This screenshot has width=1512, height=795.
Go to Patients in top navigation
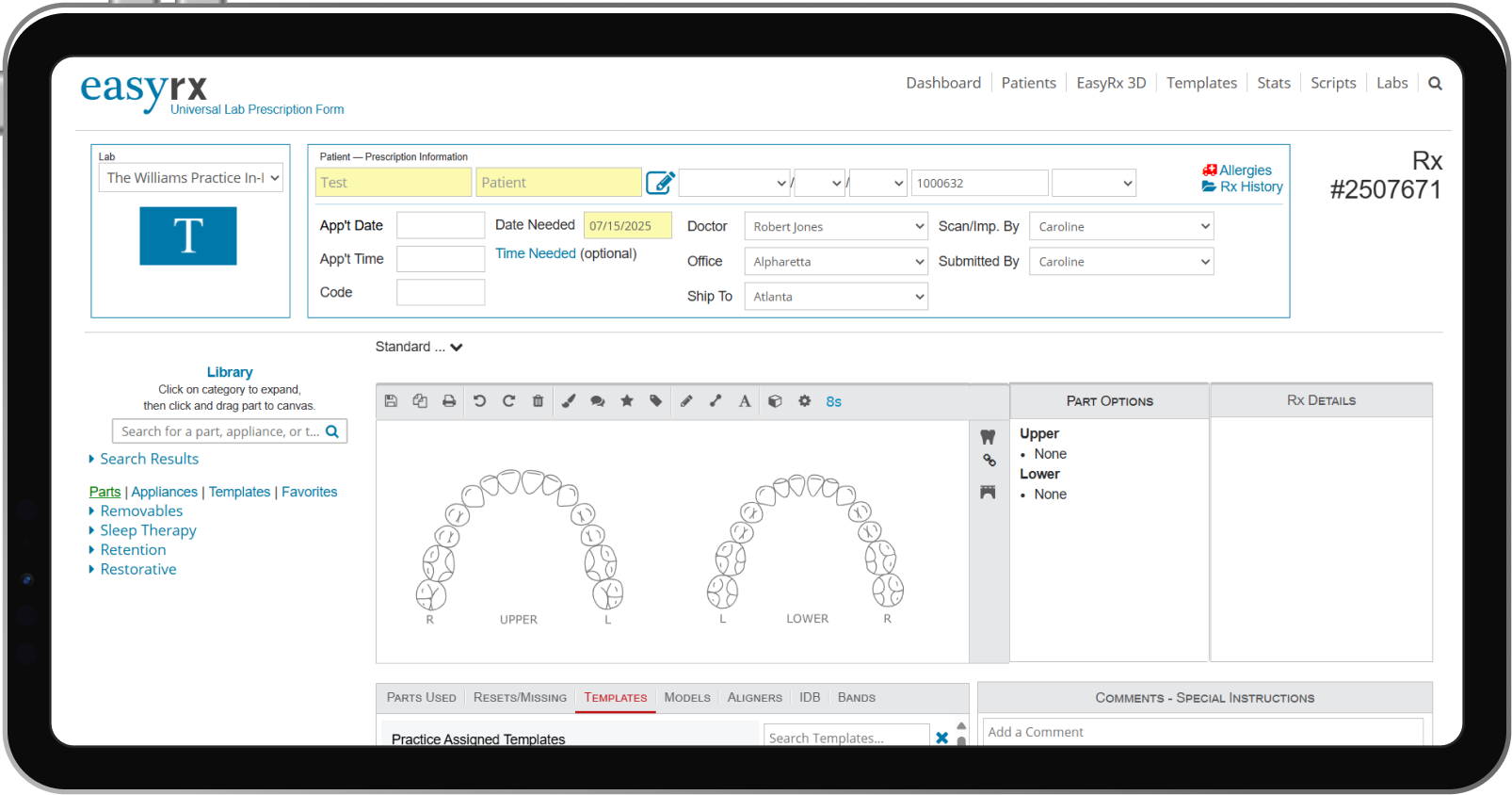pos(1028,83)
